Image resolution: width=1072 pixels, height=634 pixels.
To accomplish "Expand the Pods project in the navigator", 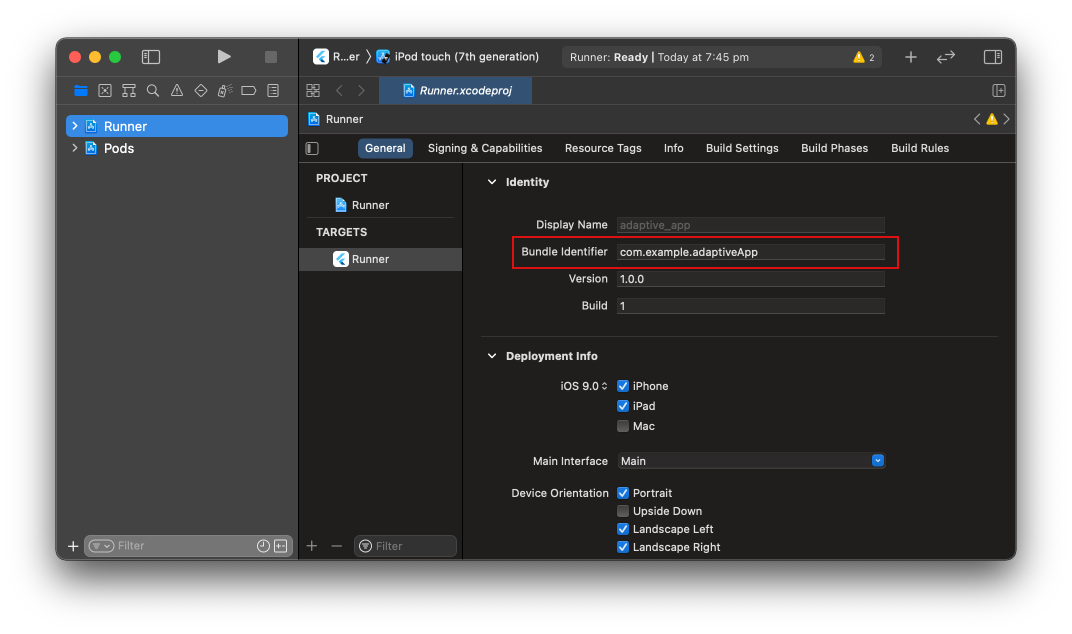I will tap(73, 148).
